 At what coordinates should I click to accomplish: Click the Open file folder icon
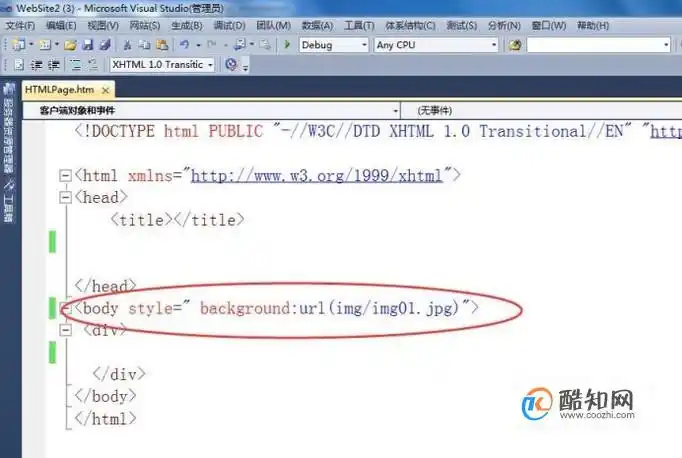coord(72,45)
